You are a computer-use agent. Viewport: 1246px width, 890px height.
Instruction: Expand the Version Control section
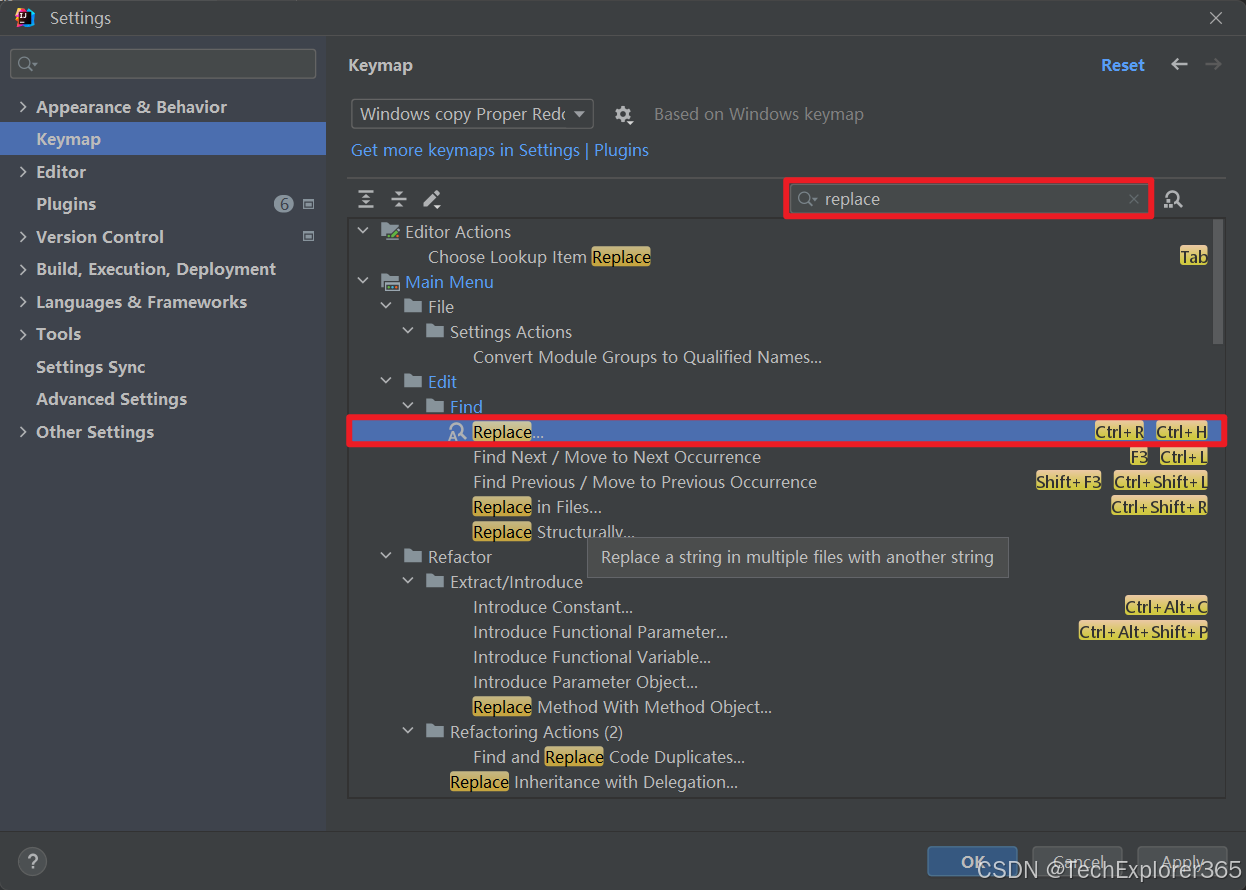[x=23, y=237]
